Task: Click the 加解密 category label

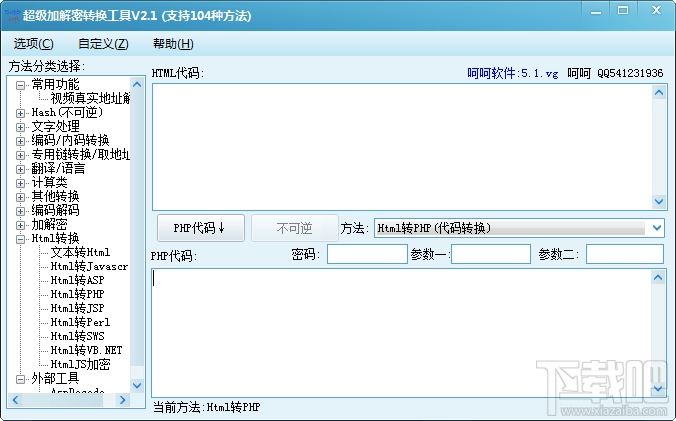Action: 49,225
